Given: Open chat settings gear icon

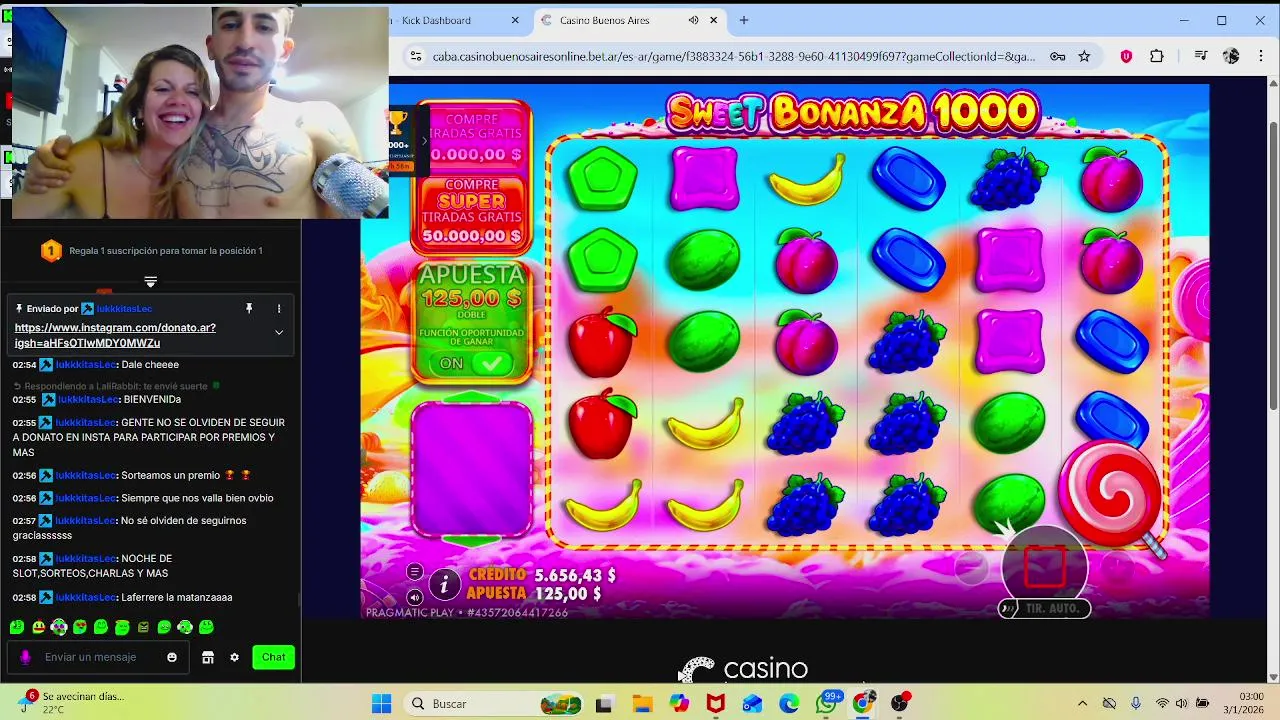Looking at the screenshot, I should coord(234,657).
